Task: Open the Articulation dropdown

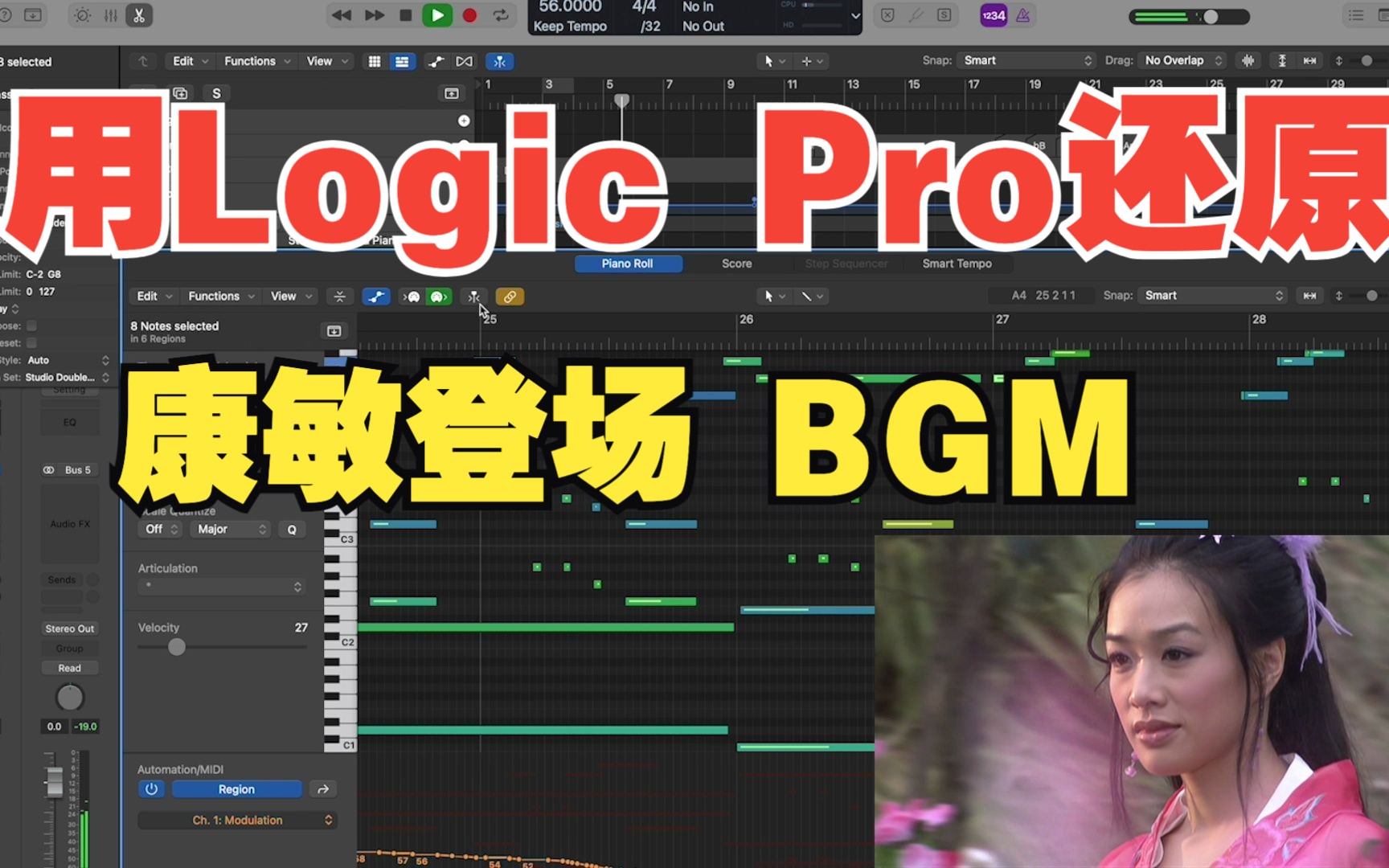Action: tap(221, 587)
